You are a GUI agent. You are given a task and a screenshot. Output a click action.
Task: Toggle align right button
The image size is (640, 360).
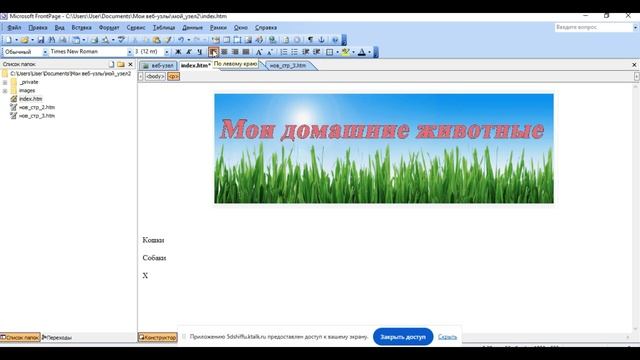click(x=235, y=52)
